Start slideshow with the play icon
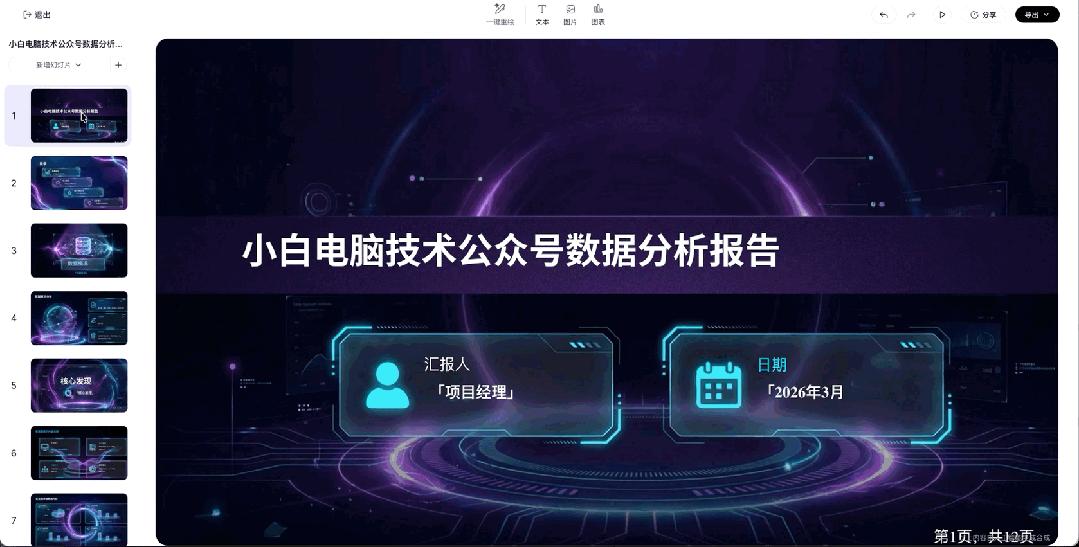The image size is (1079, 547). tap(942, 14)
